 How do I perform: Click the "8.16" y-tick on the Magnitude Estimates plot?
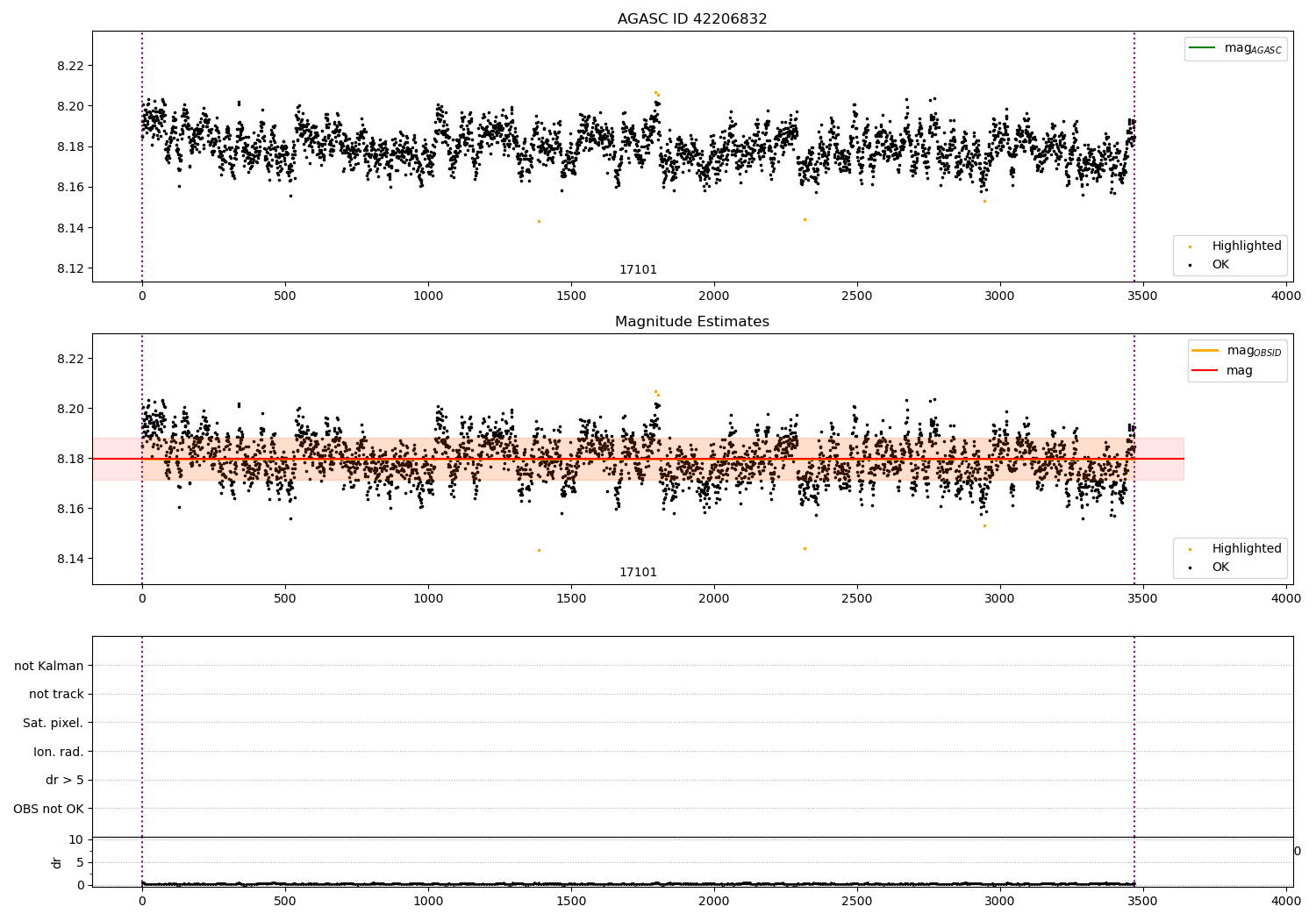click(x=71, y=509)
